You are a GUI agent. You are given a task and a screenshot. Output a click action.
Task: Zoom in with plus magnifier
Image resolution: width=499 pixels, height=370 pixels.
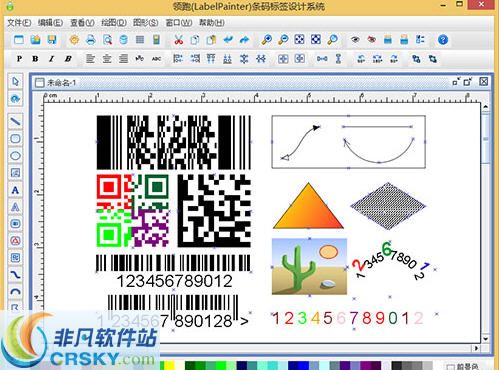267,40
